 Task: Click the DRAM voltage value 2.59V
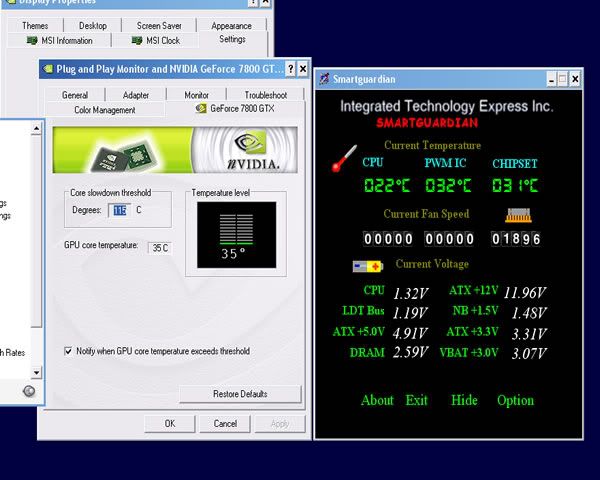(x=410, y=352)
